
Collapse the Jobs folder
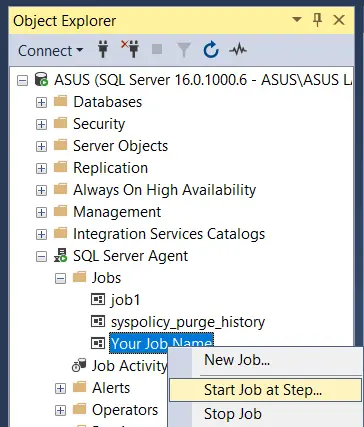coord(60,278)
